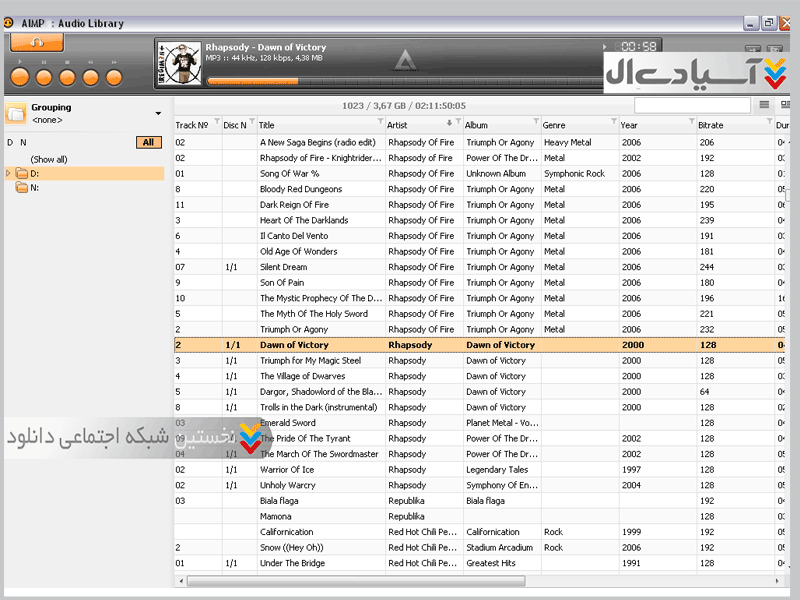This screenshot has height=600, width=800.
Task: Click the orange Play button
Action: (19, 77)
